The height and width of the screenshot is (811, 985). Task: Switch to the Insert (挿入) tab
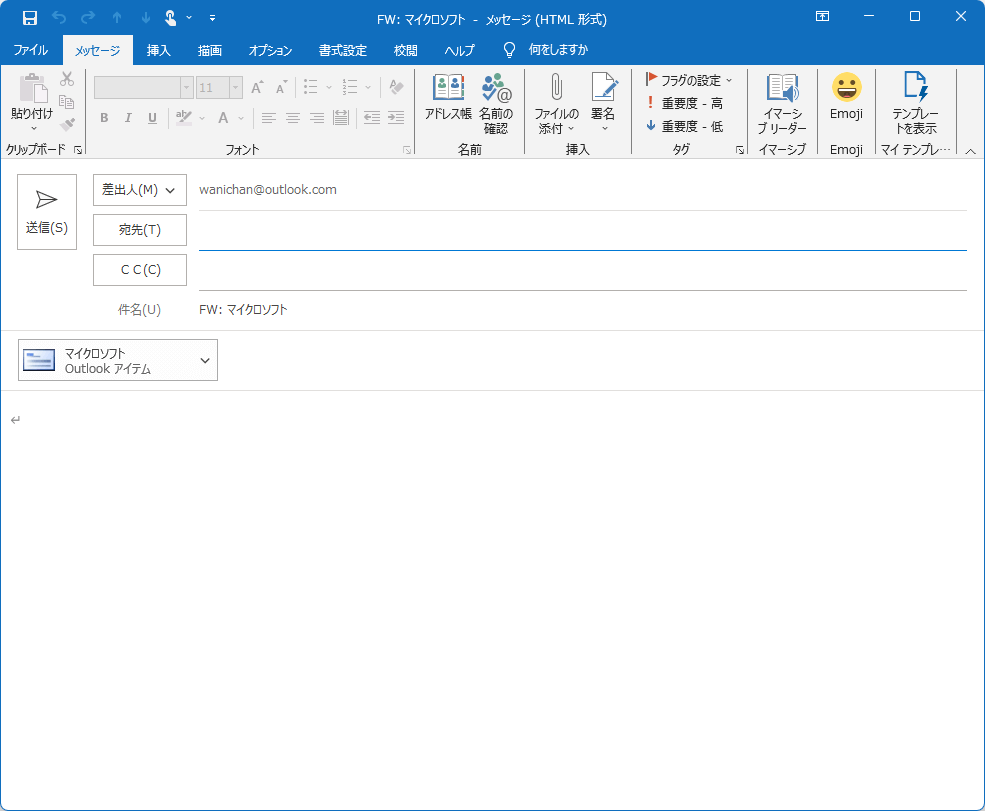[x=158, y=50]
